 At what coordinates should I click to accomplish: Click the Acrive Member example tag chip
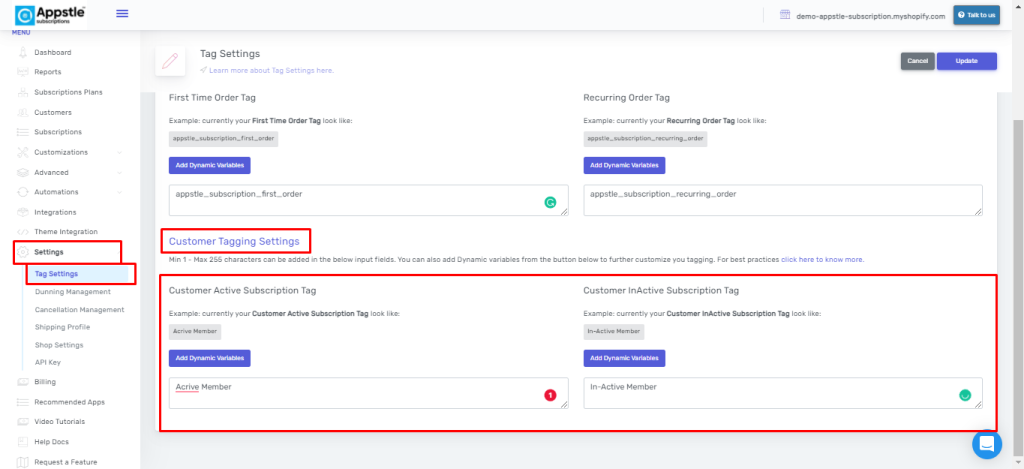click(x=195, y=331)
